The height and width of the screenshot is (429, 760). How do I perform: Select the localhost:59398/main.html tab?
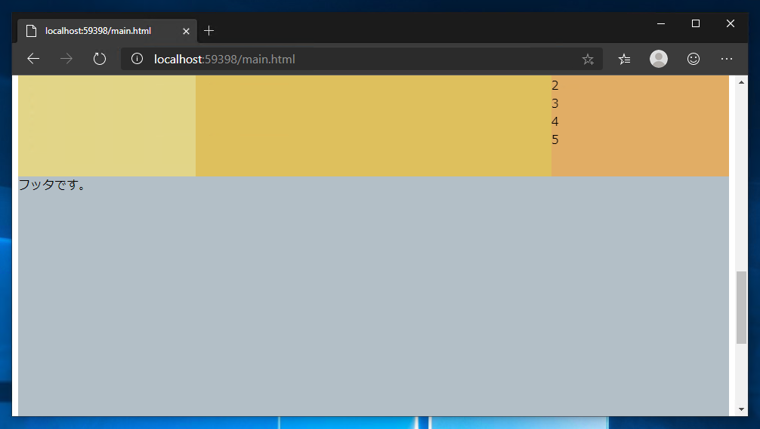pyautogui.click(x=107, y=31)
